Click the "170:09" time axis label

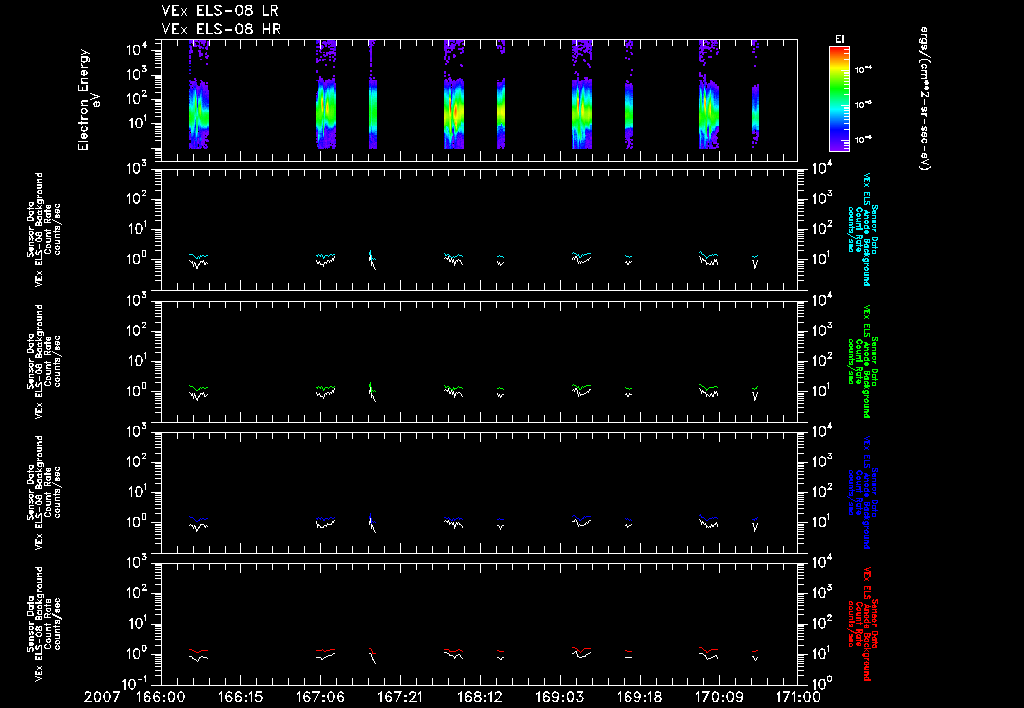(x=718, y=697)
